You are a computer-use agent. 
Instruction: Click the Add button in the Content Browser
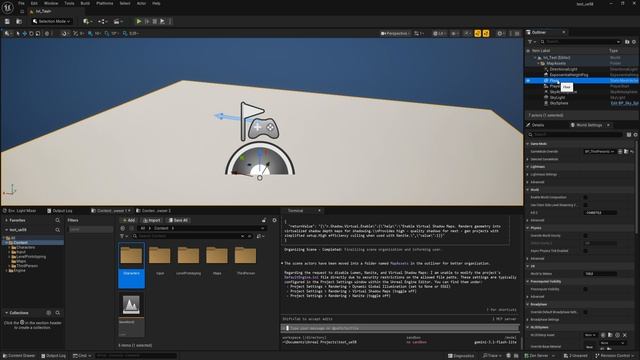[129, 220]
